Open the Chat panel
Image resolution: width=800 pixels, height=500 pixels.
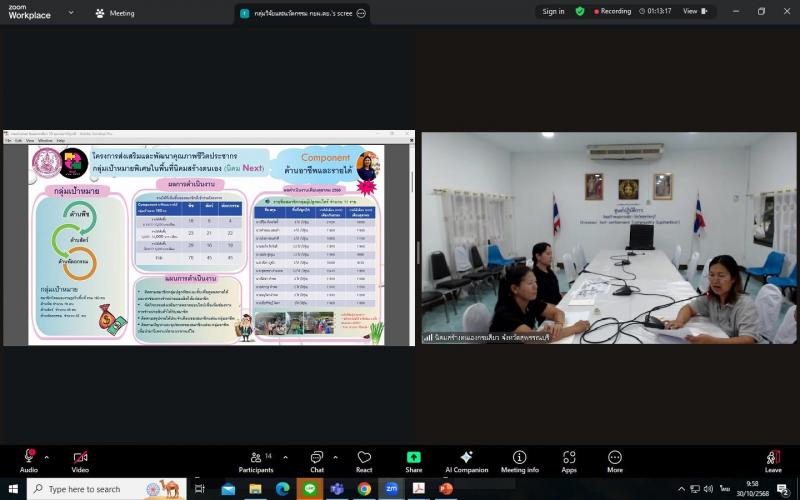click(x=317, y=461)
